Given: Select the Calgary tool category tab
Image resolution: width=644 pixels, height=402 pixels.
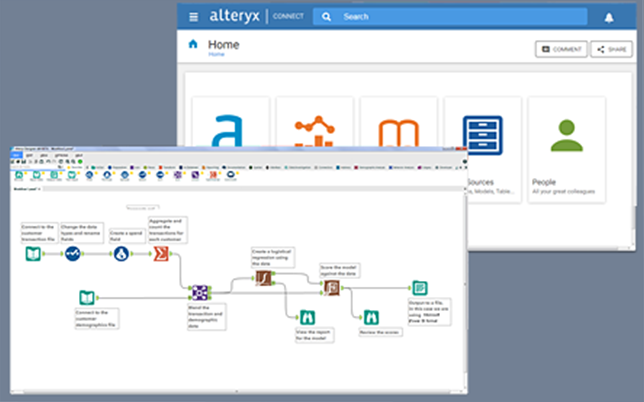Looking at the screenshot, I should [x=424, y=168].
